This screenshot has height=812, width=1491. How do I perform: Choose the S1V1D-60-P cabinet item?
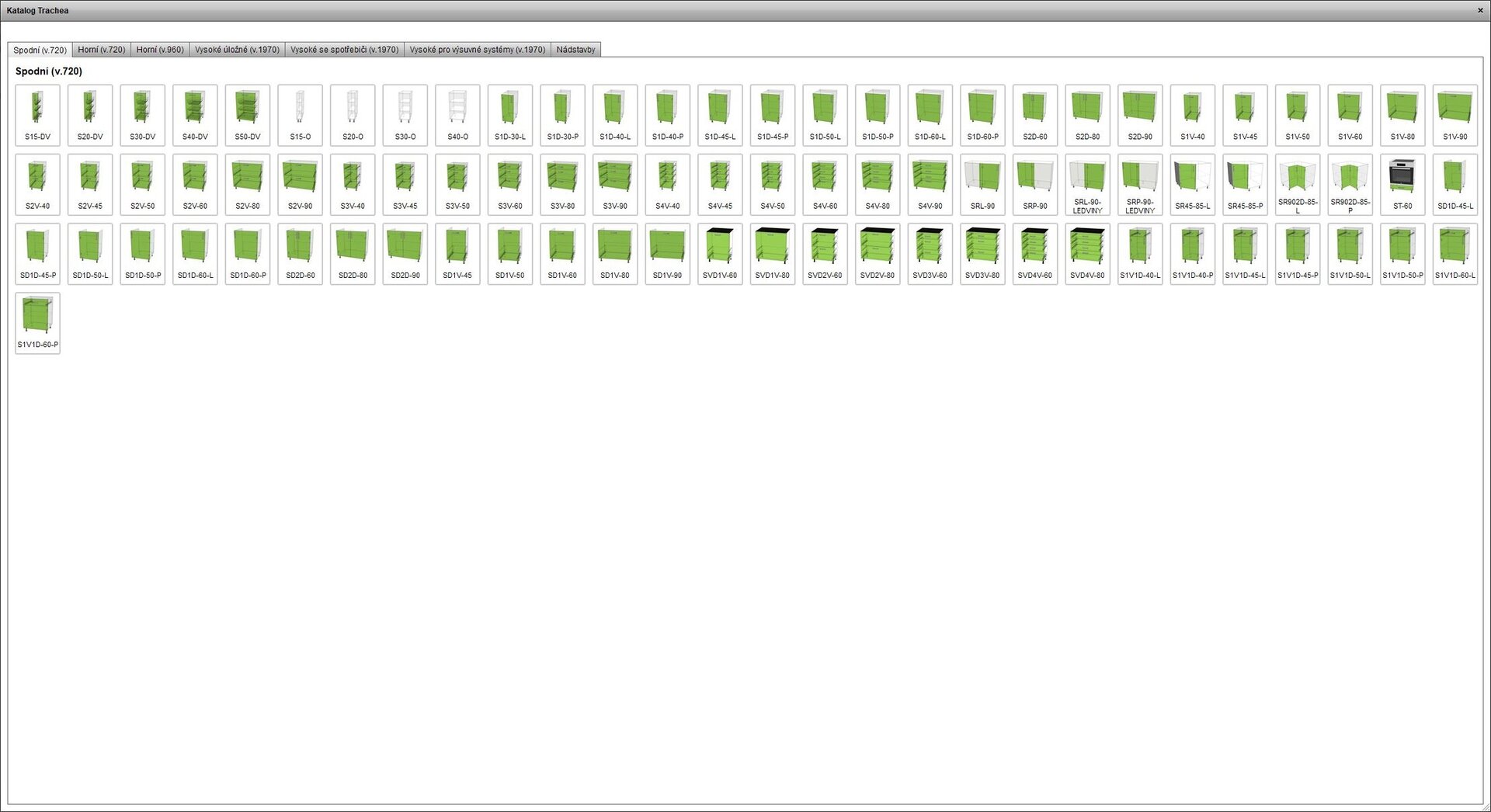(37, 322)
